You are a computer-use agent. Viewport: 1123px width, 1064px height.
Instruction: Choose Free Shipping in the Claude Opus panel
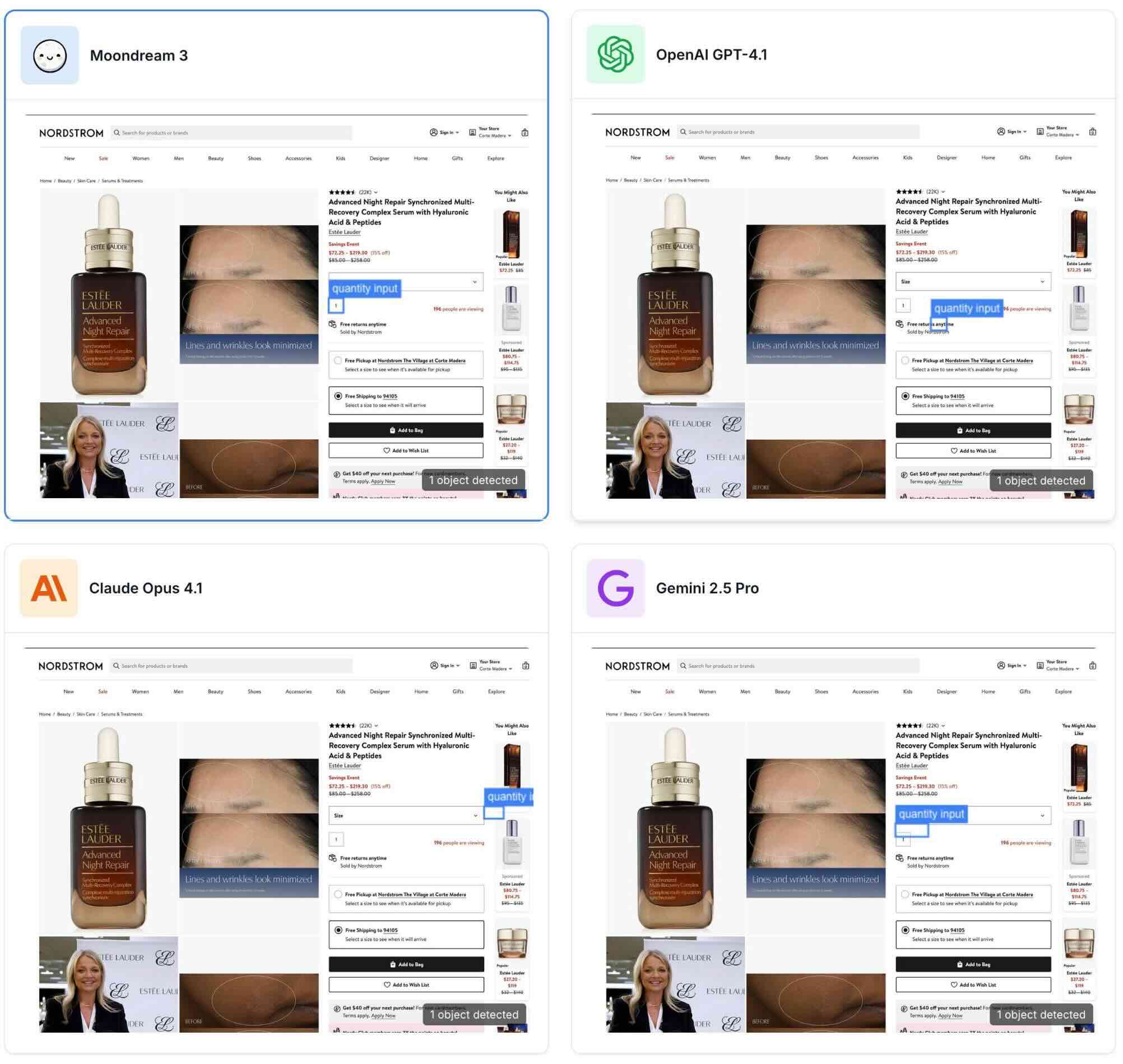[x=338, y=931]
